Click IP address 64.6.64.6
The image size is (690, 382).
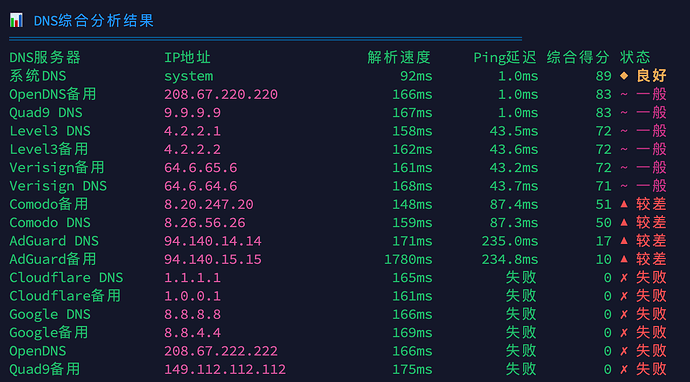[201, 186]
